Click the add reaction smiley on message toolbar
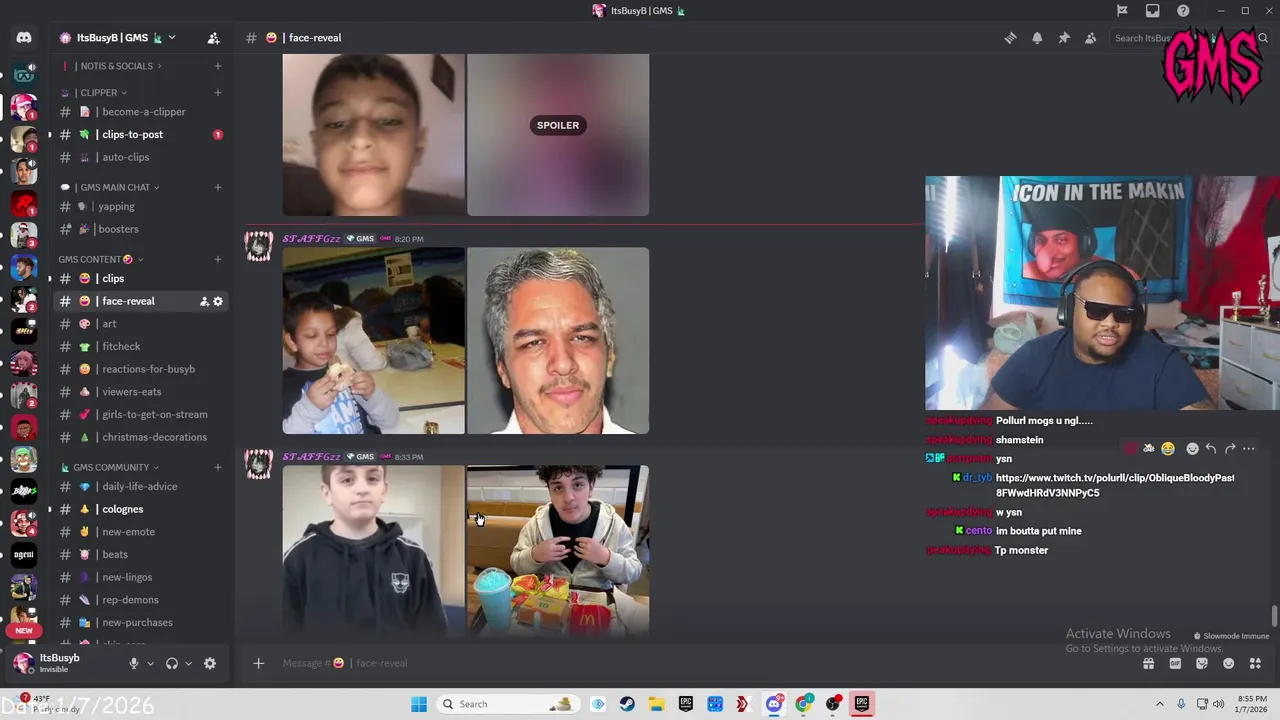Viewport: 1280px width, 720px height. point(1192,449)
